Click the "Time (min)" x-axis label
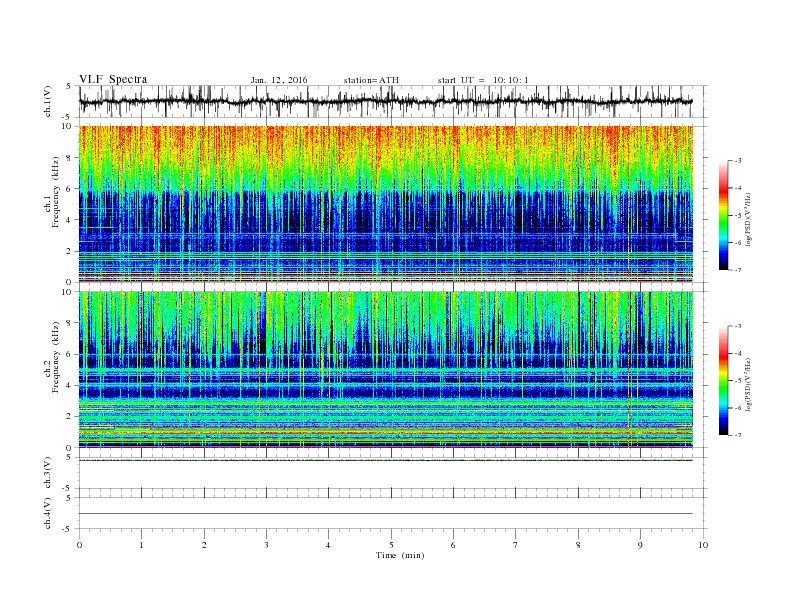 tap(400, 555)
